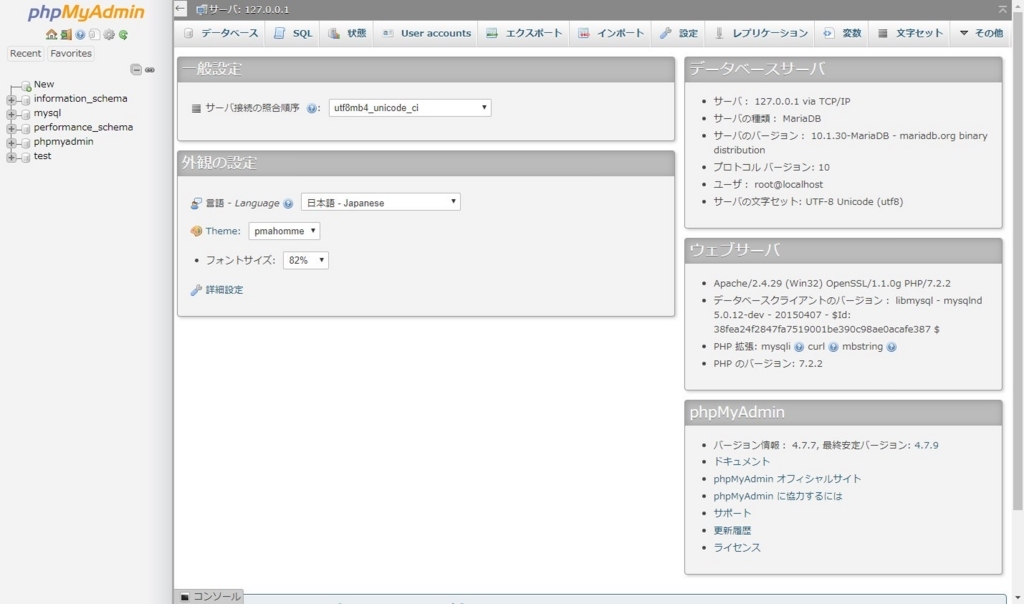The width and height of the screenshot is (1024, 604).
Task: Click the wrench icon beside 詳細設定
Action: tap(196, 290)
